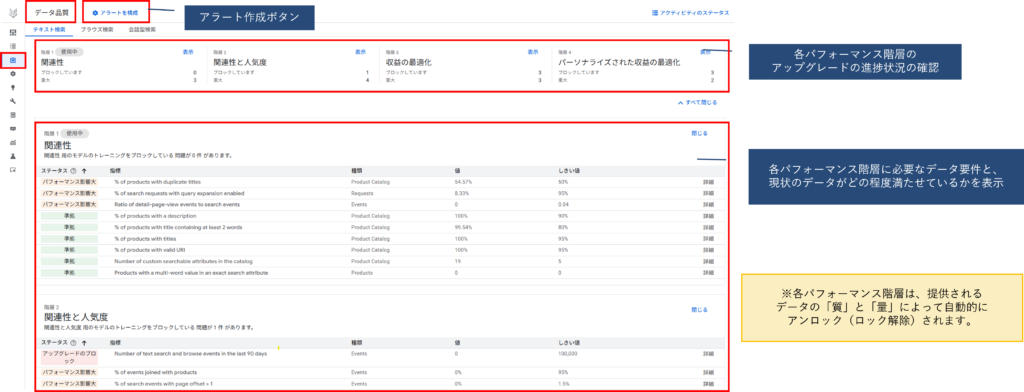
Task: Open the flask icon in the sidebar
Action: point(13,156)
